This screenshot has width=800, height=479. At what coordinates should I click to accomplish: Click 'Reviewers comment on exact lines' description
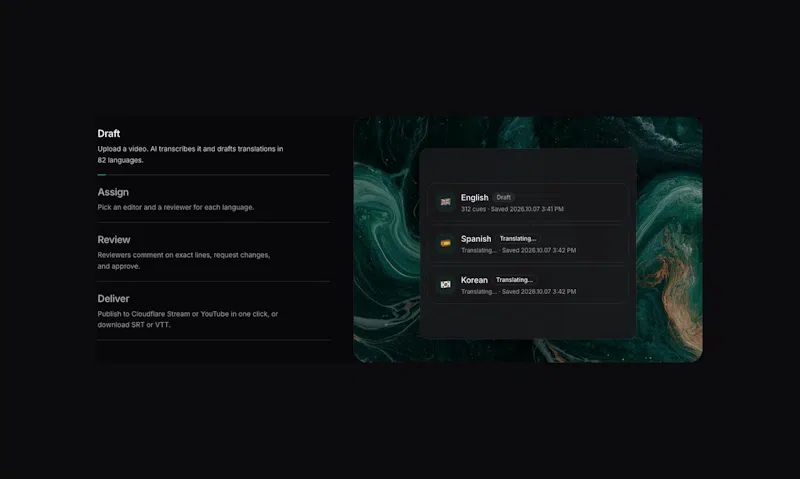(x=184, y=260)
